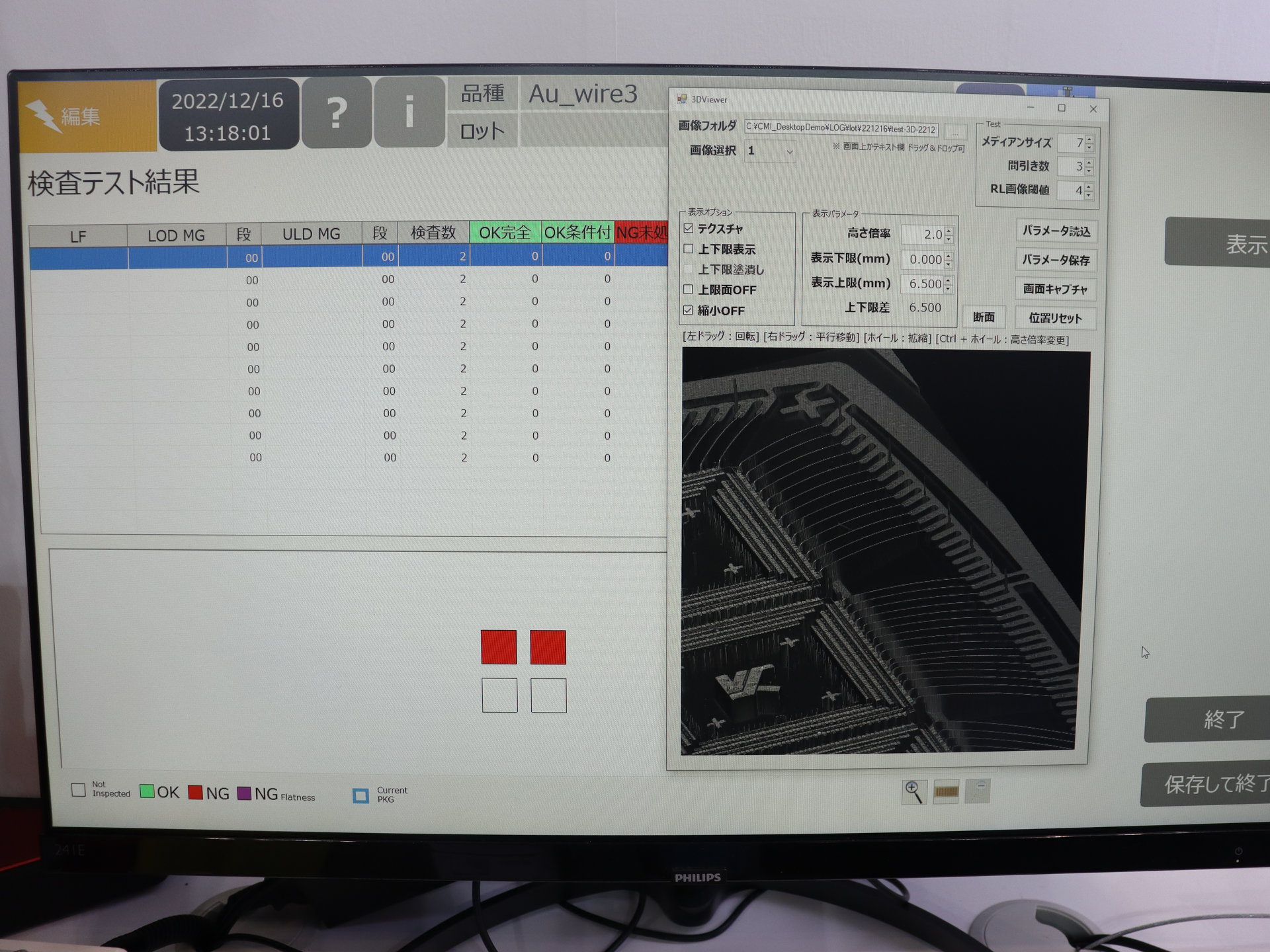This screenshot has width=1270, height=952.
Task: Increase 表示上限(mm) with up arrow
Action: click(949, 280)
